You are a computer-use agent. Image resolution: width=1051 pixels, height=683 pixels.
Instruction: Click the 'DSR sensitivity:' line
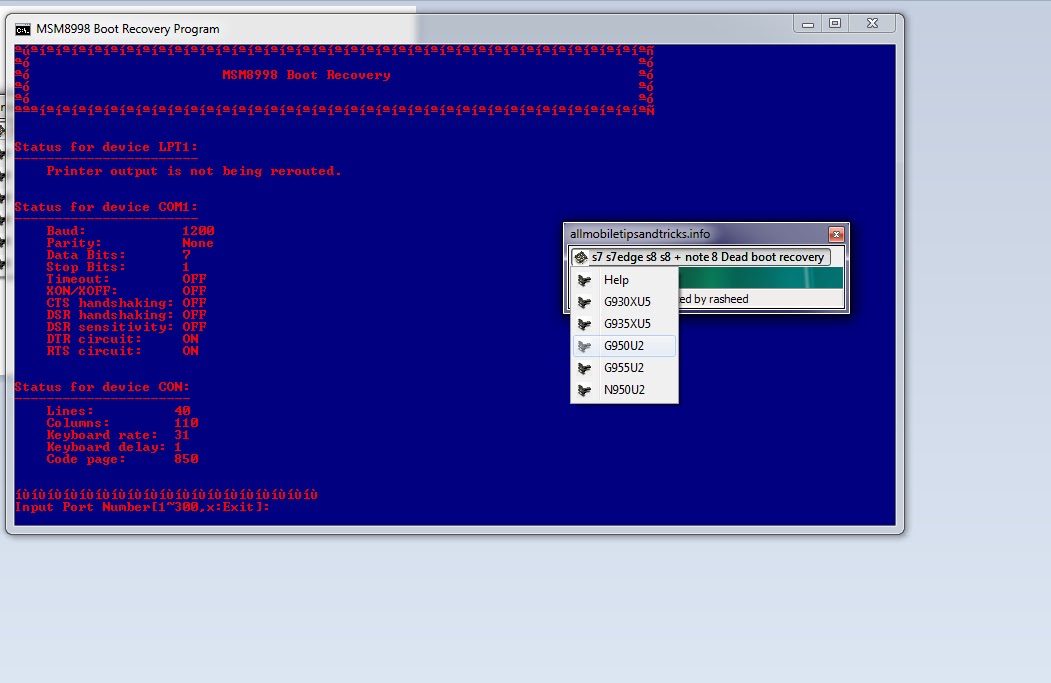[127, 327]
